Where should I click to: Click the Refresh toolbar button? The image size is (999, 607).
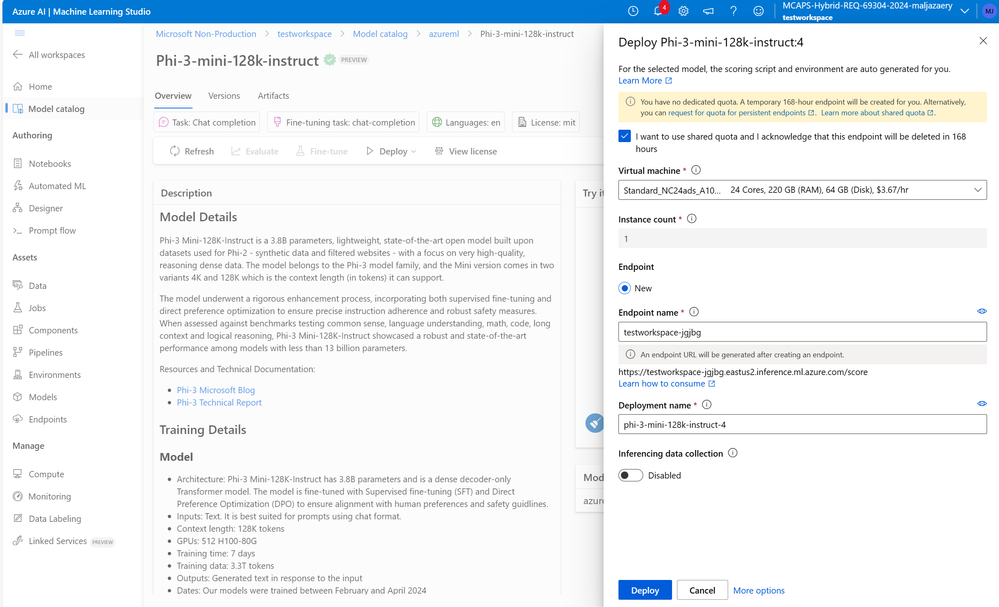pyautogui.click(x=191, y=151)
